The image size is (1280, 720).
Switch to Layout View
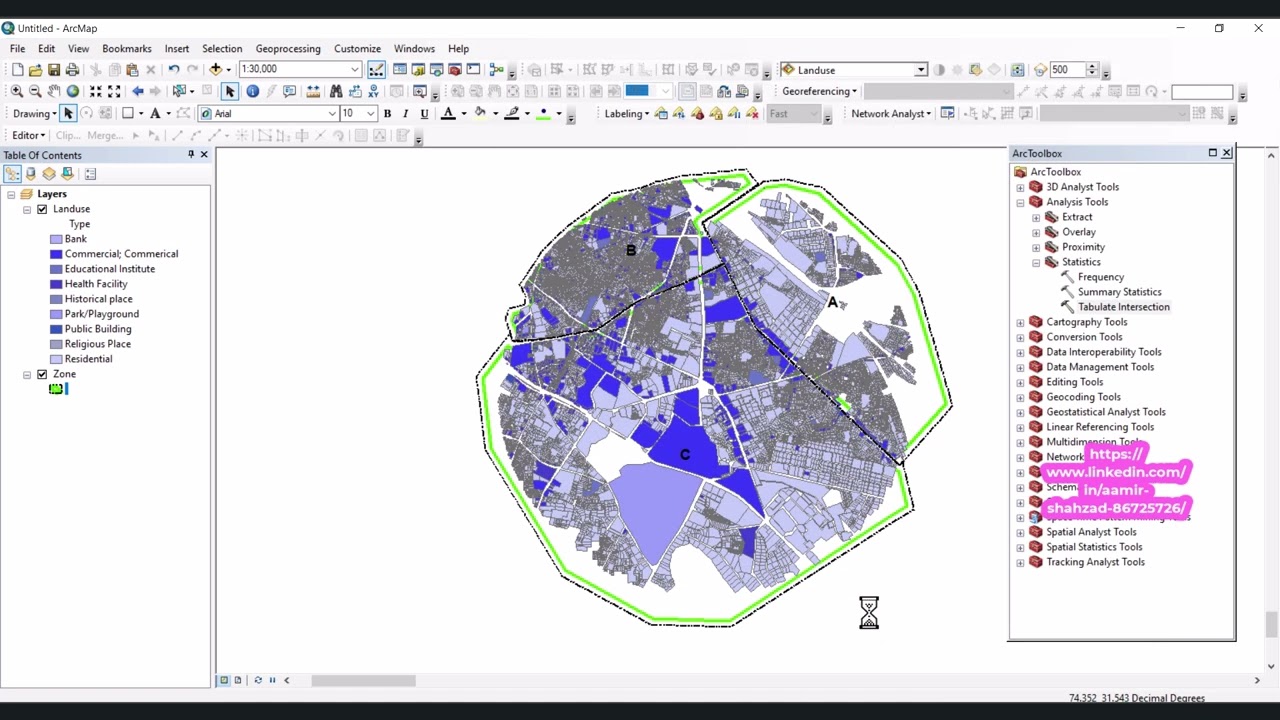[240, 680]
